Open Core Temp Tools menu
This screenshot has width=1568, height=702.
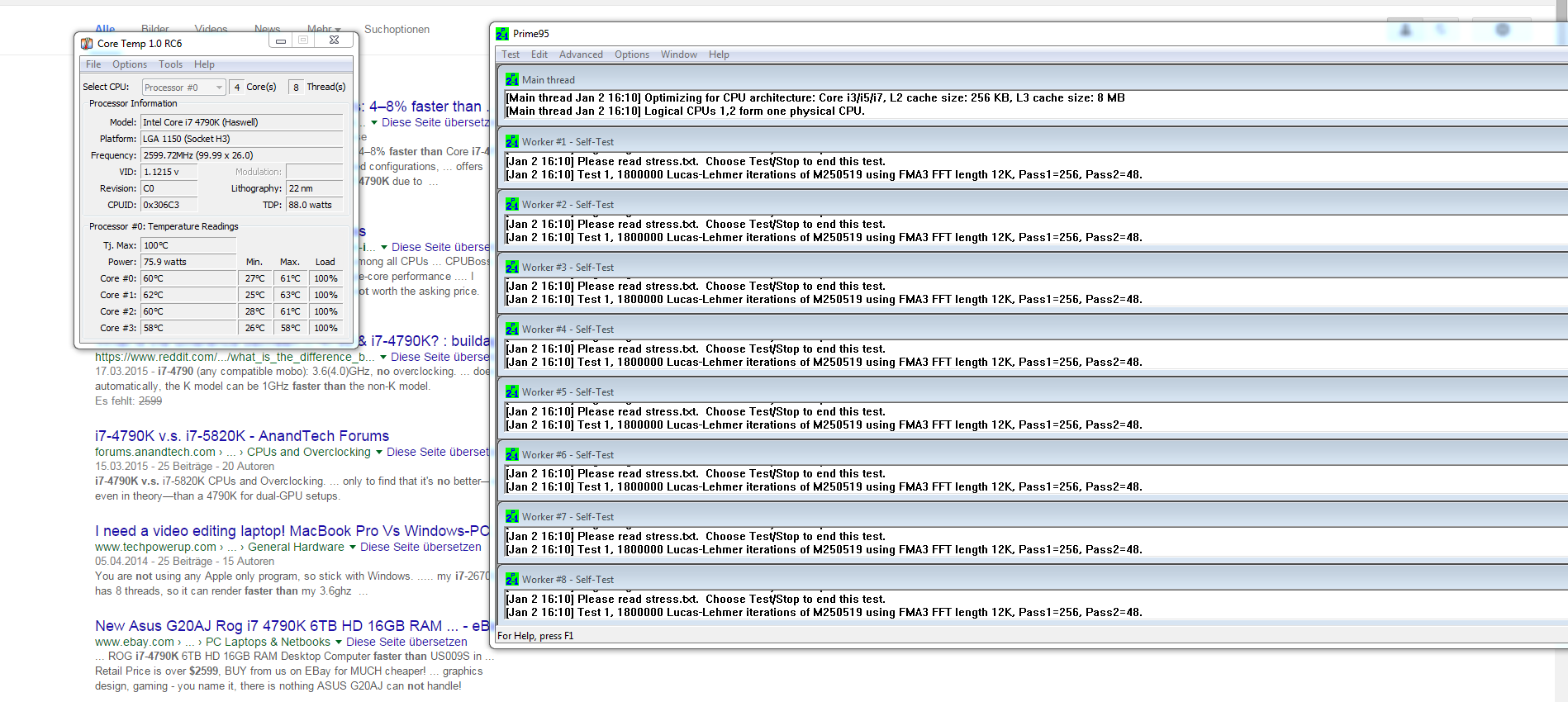pyautogui.click(x=171, y=64)
